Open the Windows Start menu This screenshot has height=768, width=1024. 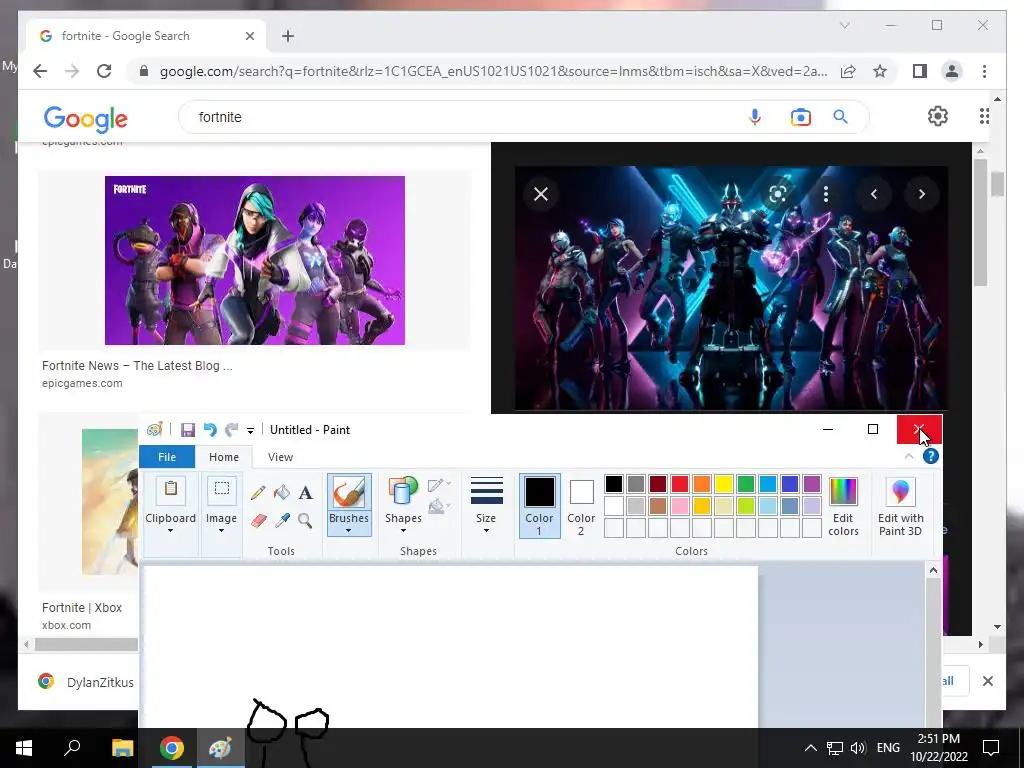[24, 748]
